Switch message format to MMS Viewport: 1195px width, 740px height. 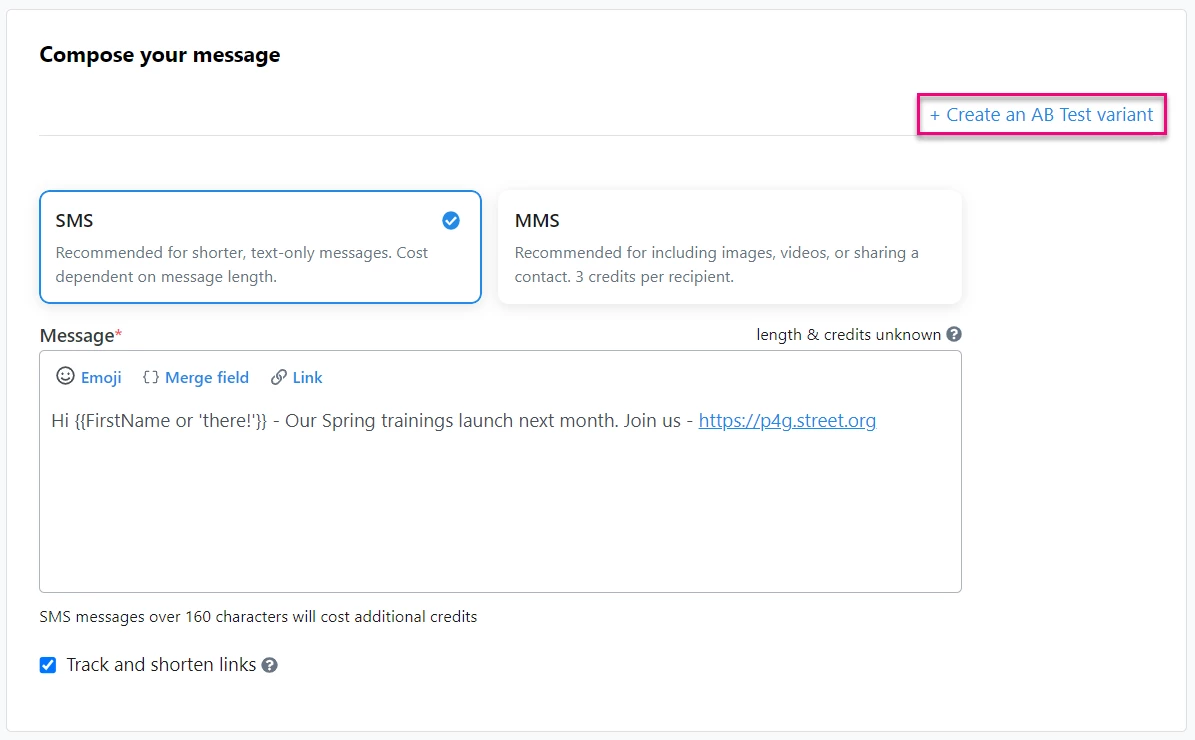pyautogui.click(x=729, y=246)
